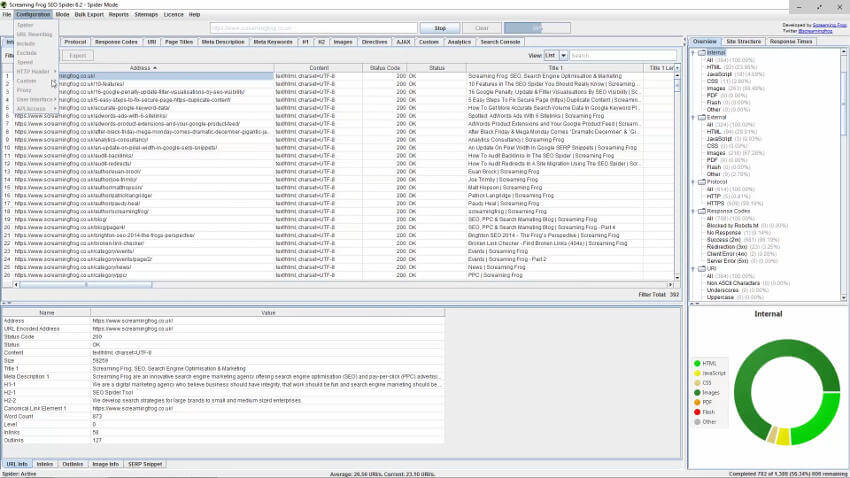Viewport: 850px width, 478px height.
Task: Open the Inlinks bottom tab
Action: 44,464
